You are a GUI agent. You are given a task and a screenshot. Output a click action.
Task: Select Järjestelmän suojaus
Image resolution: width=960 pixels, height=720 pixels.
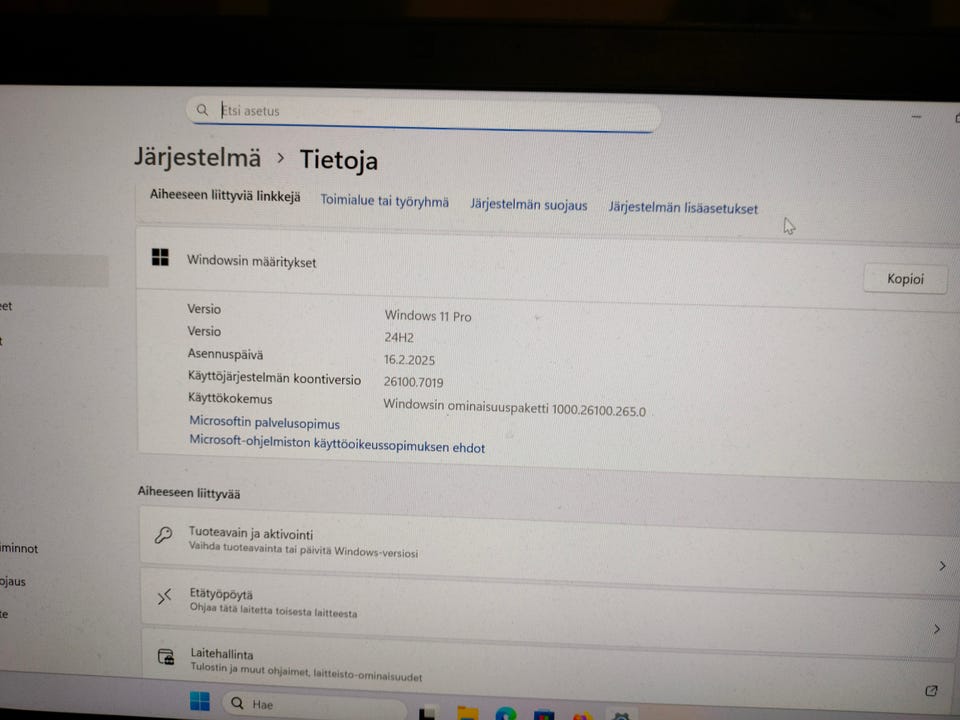click(528, 205)
